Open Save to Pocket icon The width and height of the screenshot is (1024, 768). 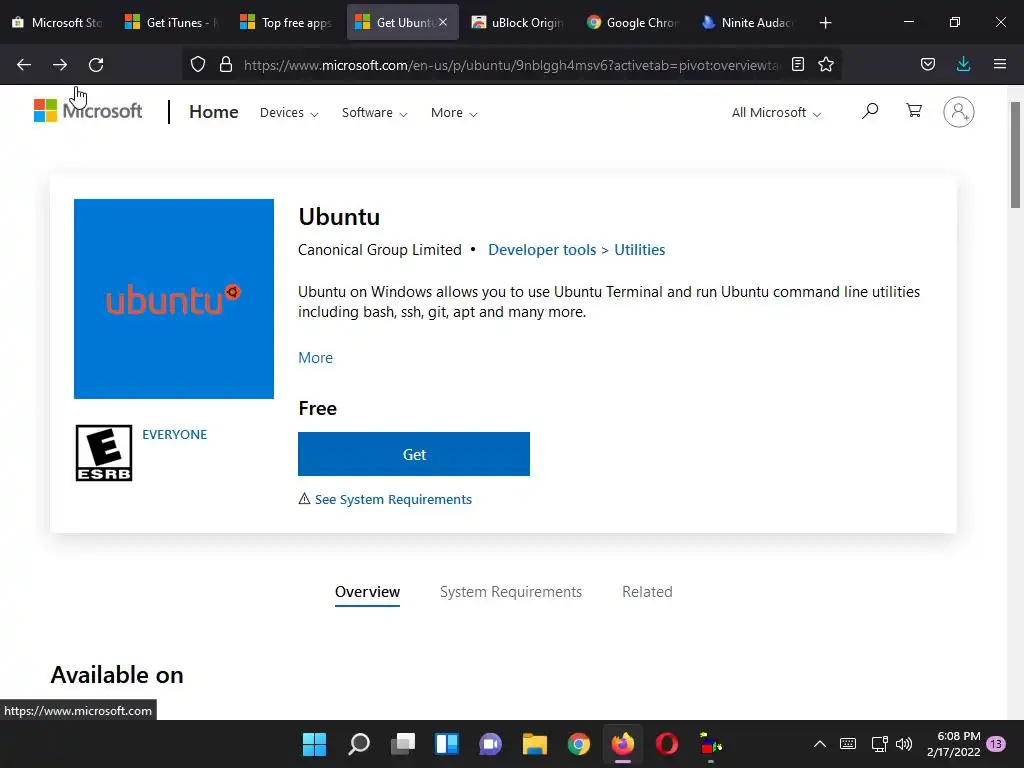tap(928, 64)
